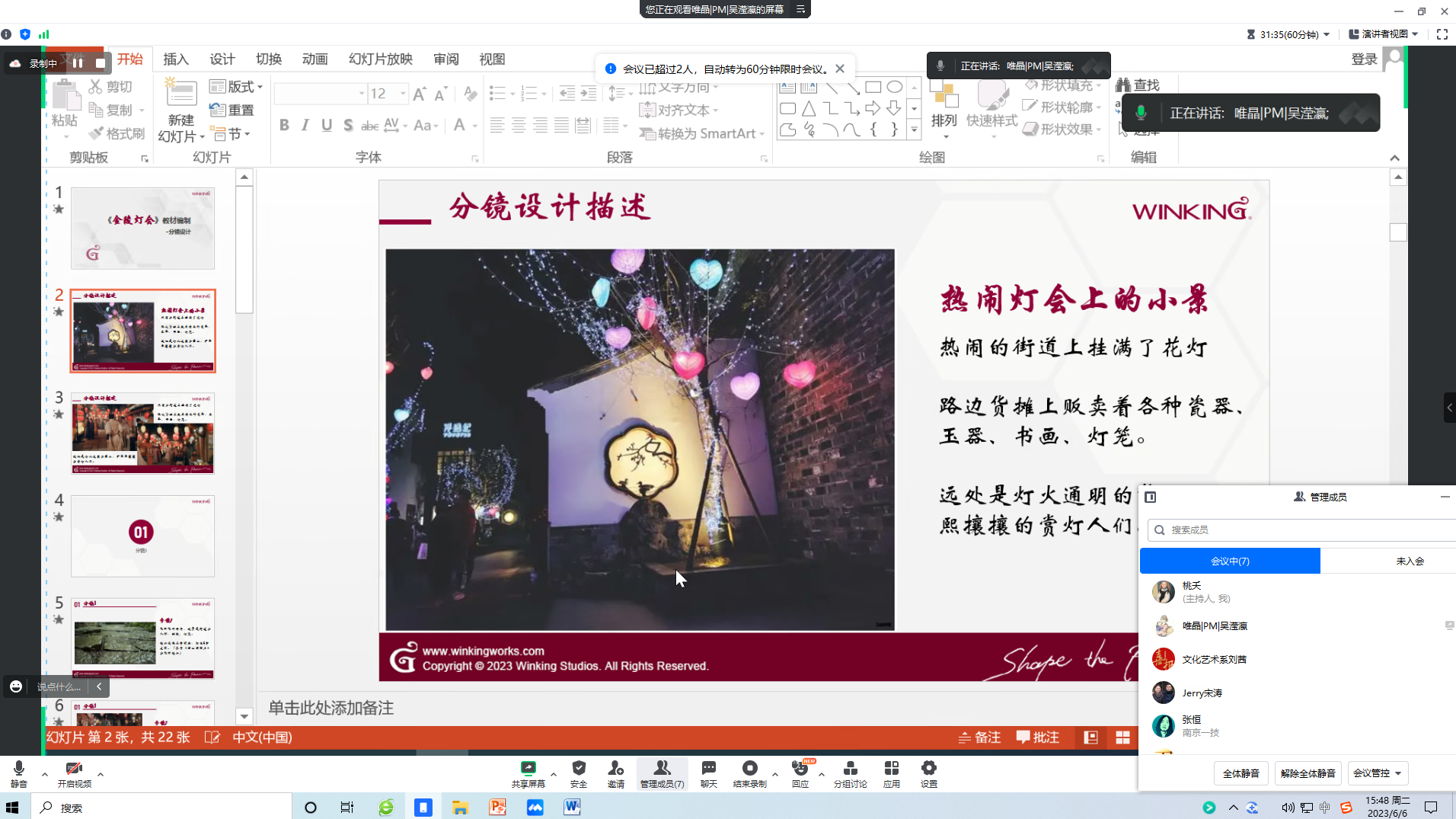Open the font size 12 dropdown
Screen dimensions: 1456x819
click(x=404, y=94)
